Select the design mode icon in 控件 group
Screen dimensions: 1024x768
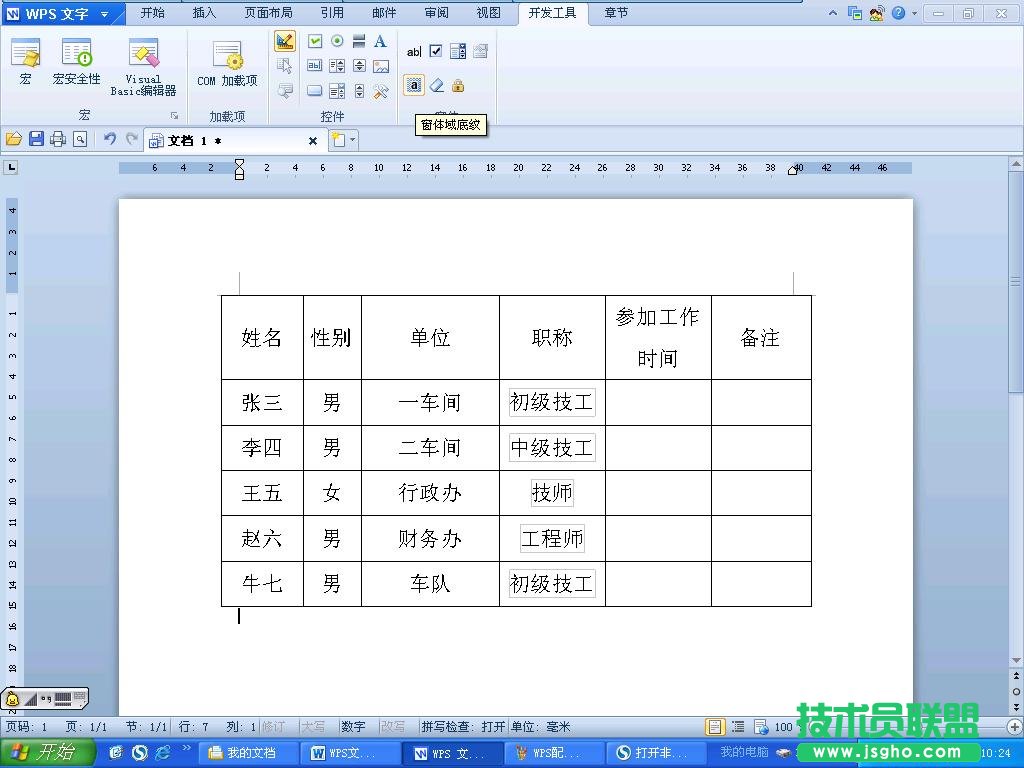[284, 41]
